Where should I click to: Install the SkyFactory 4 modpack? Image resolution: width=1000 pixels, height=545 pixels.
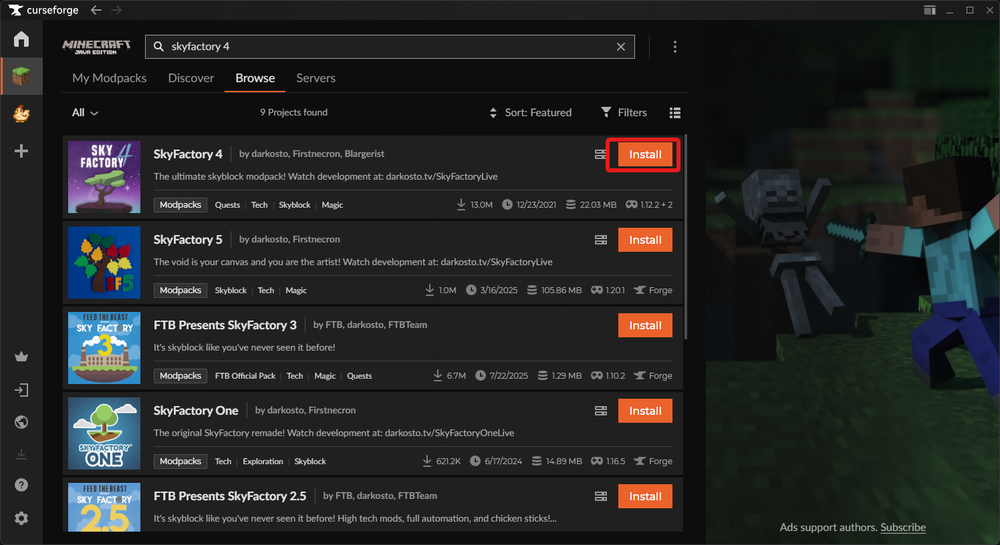point(645,155)
